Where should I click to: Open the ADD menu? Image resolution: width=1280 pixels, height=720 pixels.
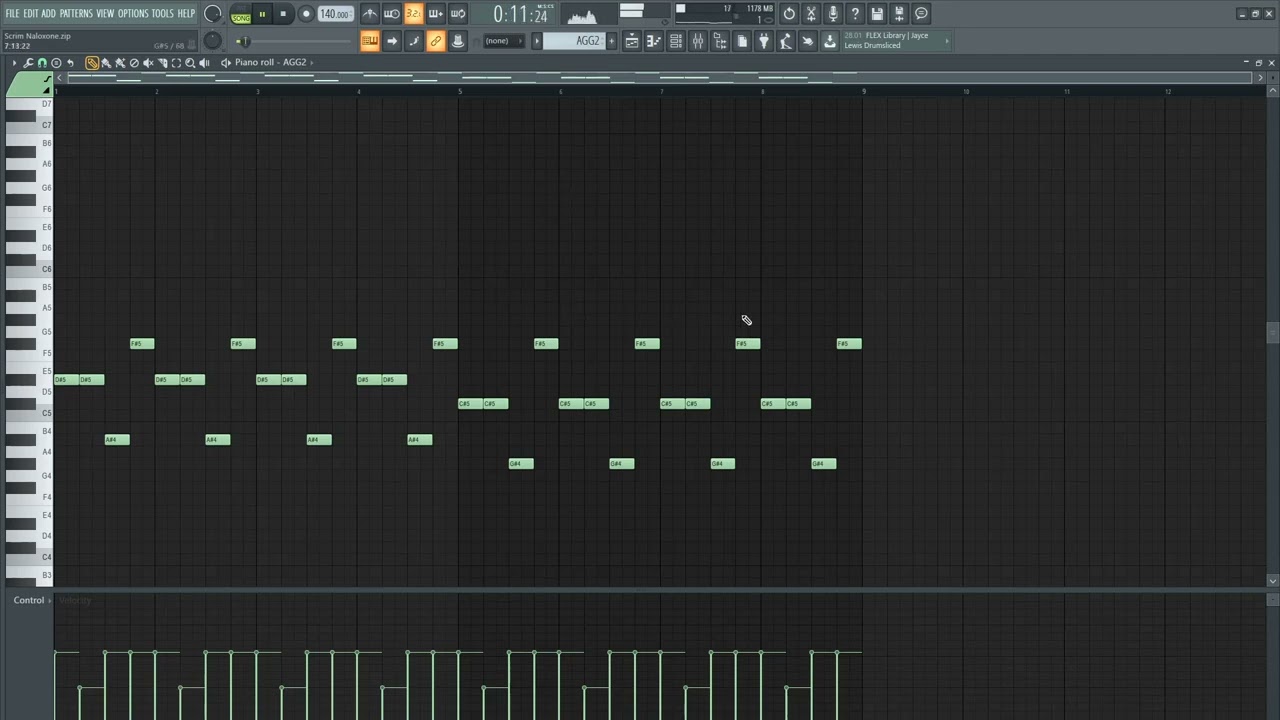click(48, 14)
